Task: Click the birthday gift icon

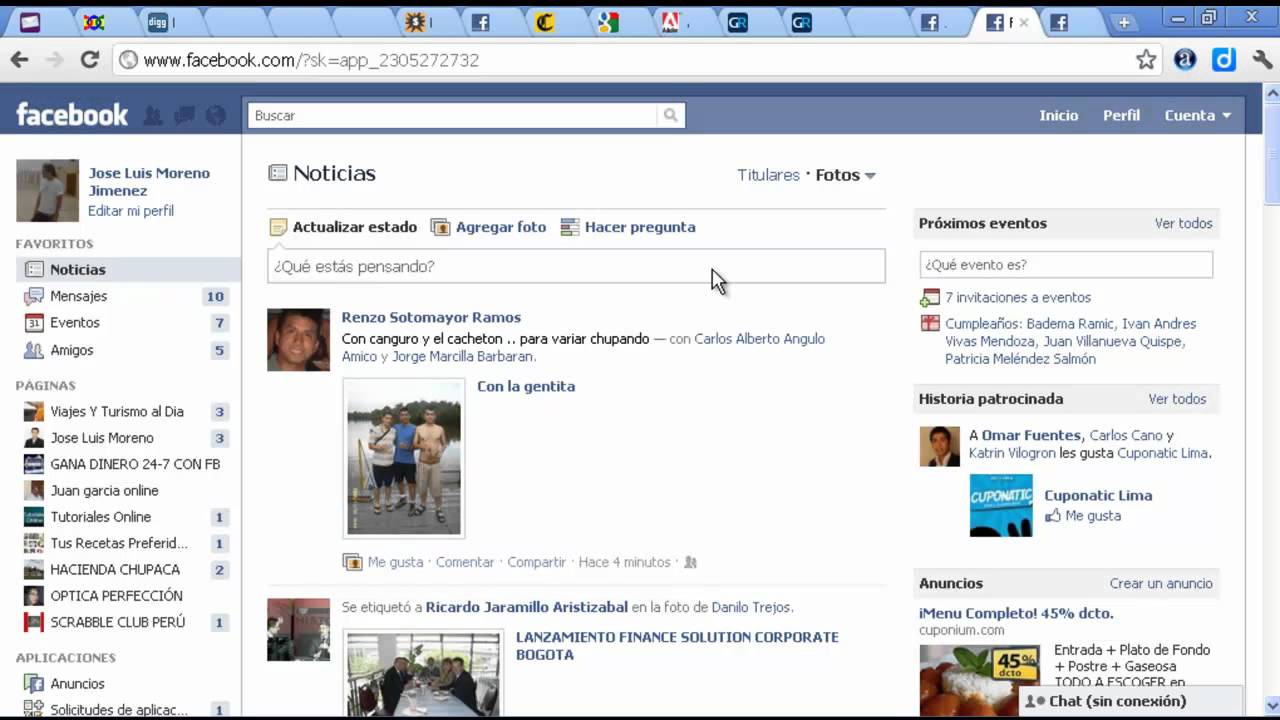Action: (x=930, y=323)
